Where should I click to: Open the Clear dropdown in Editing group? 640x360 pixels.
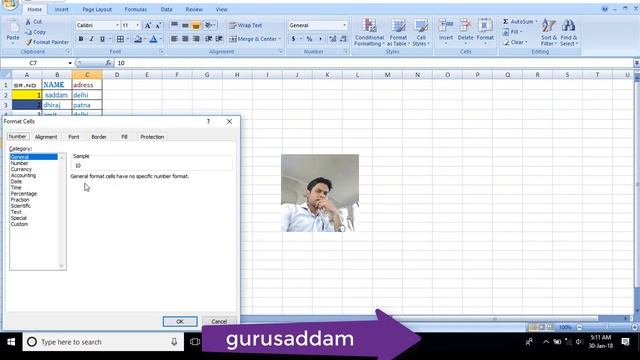click(x=515, y=42)
